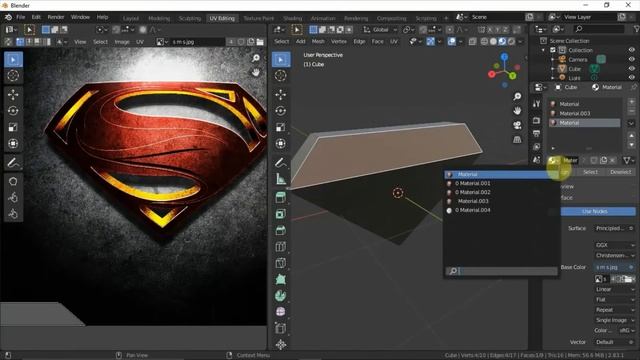Uncheck the Collection checkbox in outliner
Image resolution: width=640 pixels, height=360 pixels.
pyautogui.click(x=553, y=50)
